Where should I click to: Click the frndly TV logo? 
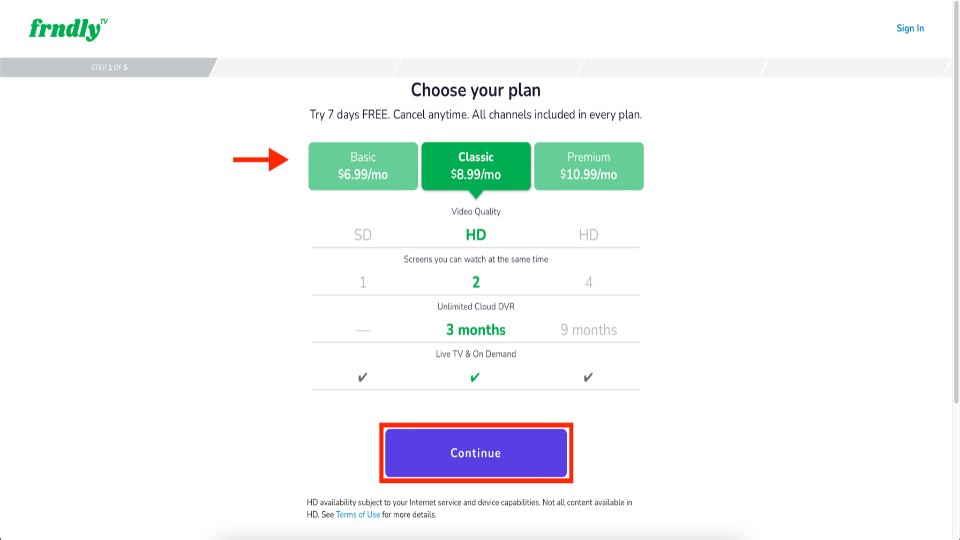(x=69, y=29)
